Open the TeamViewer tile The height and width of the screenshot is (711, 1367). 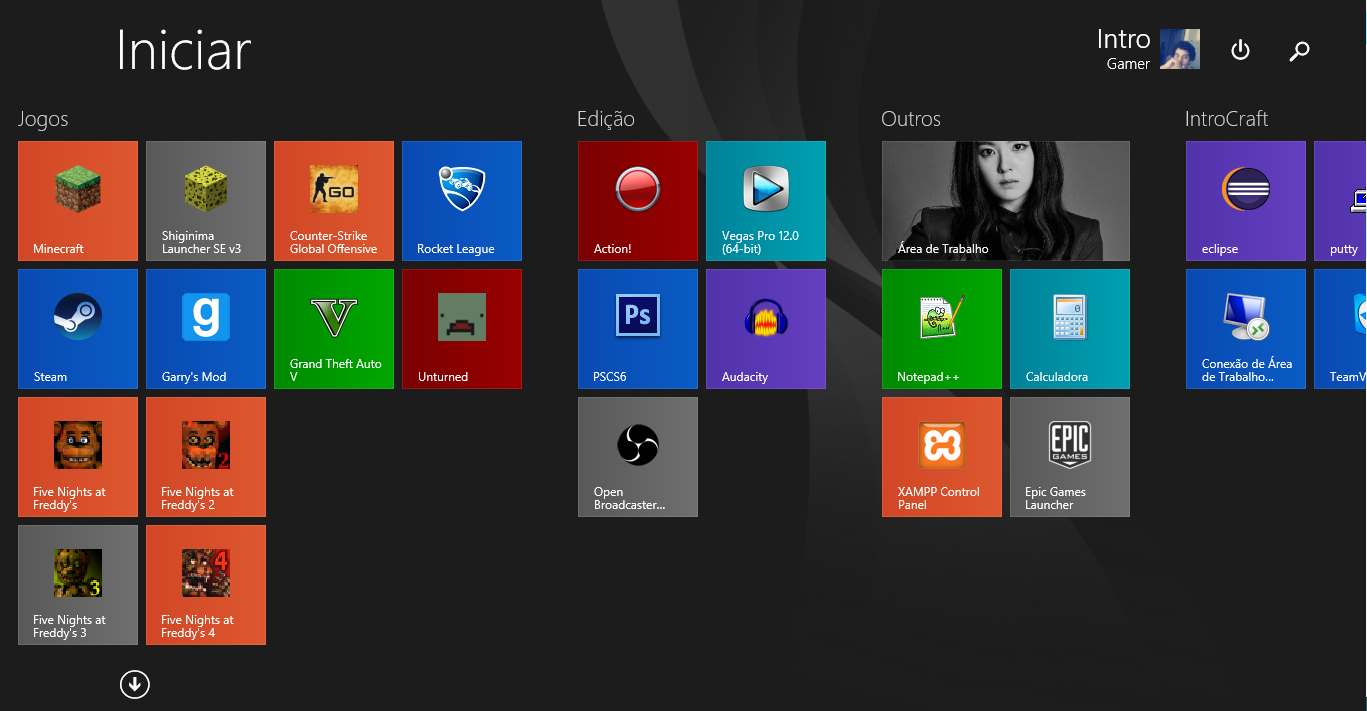[x=1341, y=329]
